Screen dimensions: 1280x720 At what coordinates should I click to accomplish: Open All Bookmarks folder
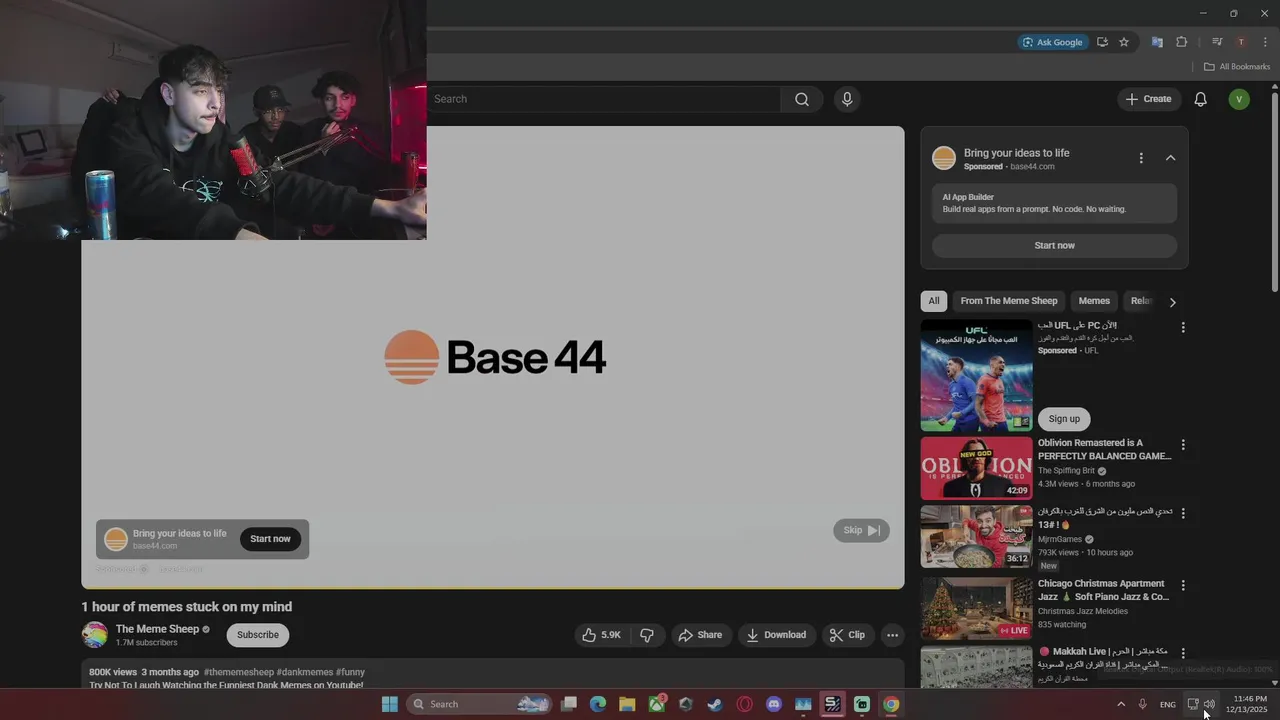1237,67
